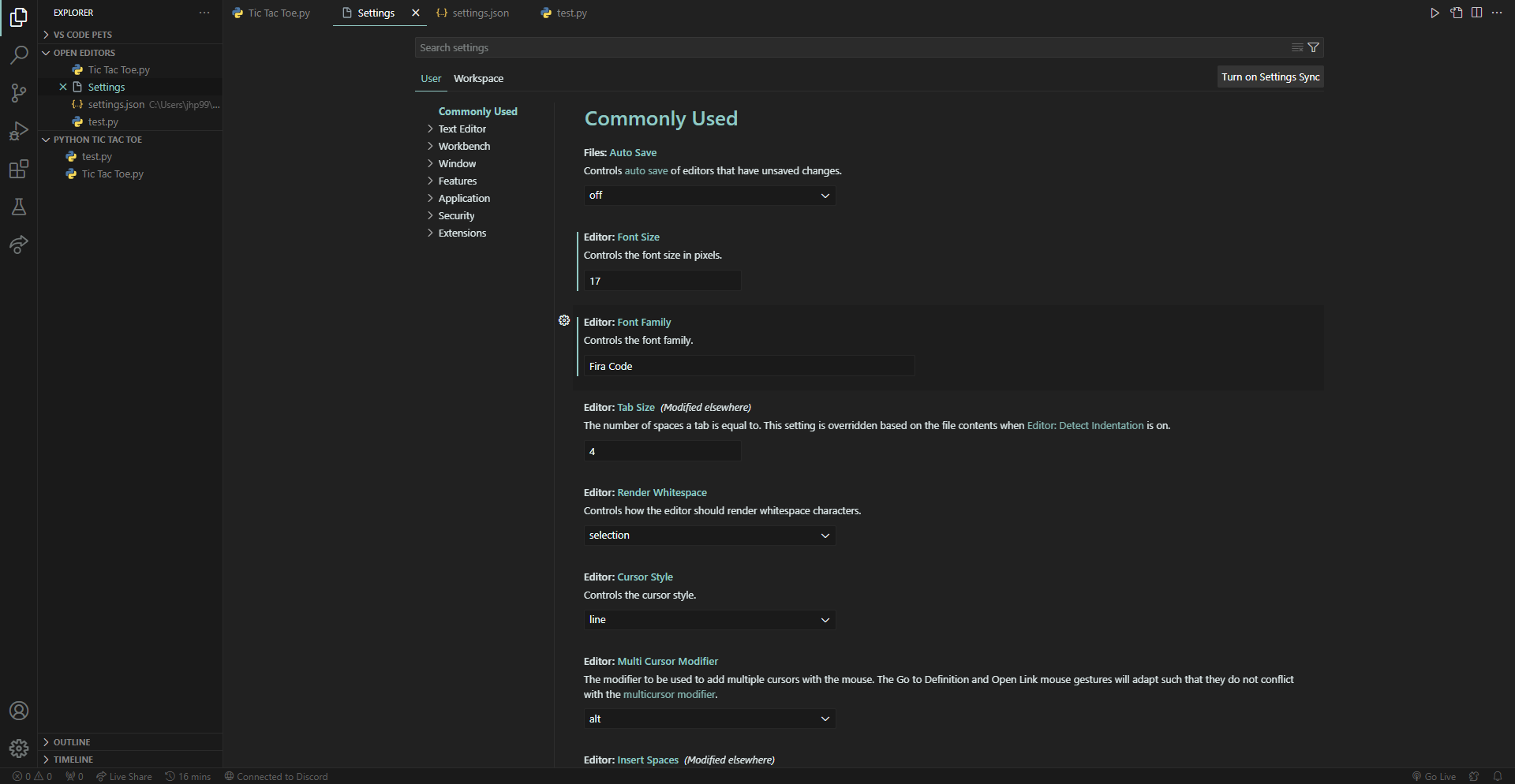The height and width of the screenshot is (784, 1515).
Task: Open the Run and Debug view
Action: pyautogui.click(x=19, y=131)
